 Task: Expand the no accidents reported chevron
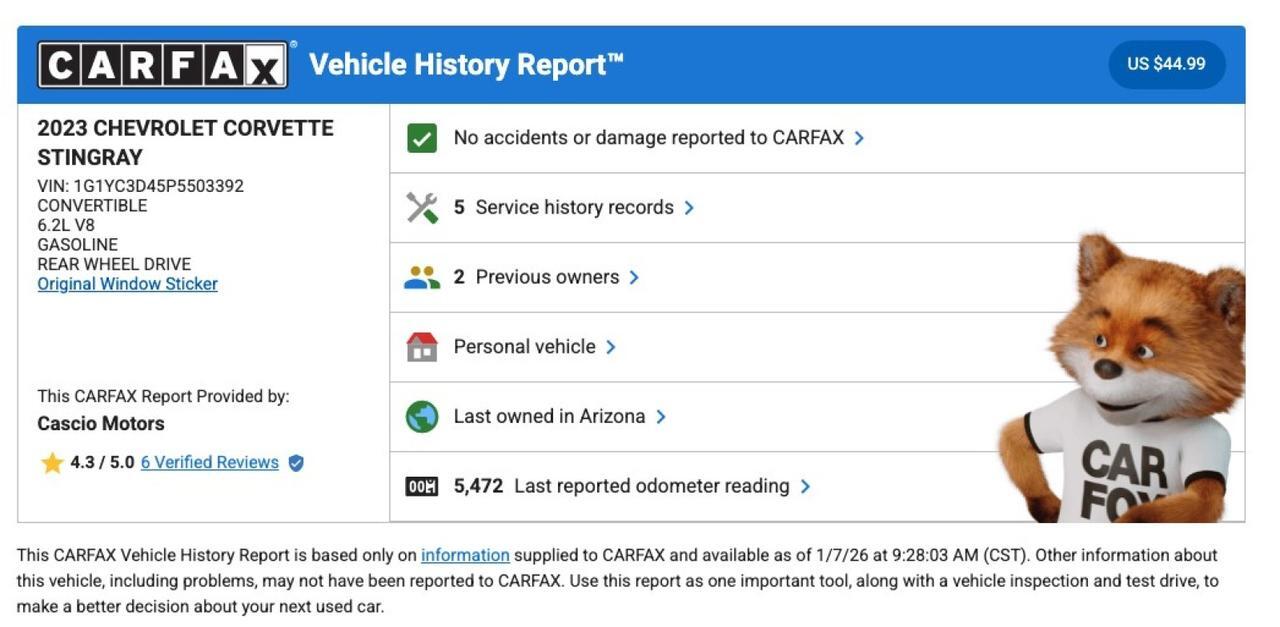[859, 138]
